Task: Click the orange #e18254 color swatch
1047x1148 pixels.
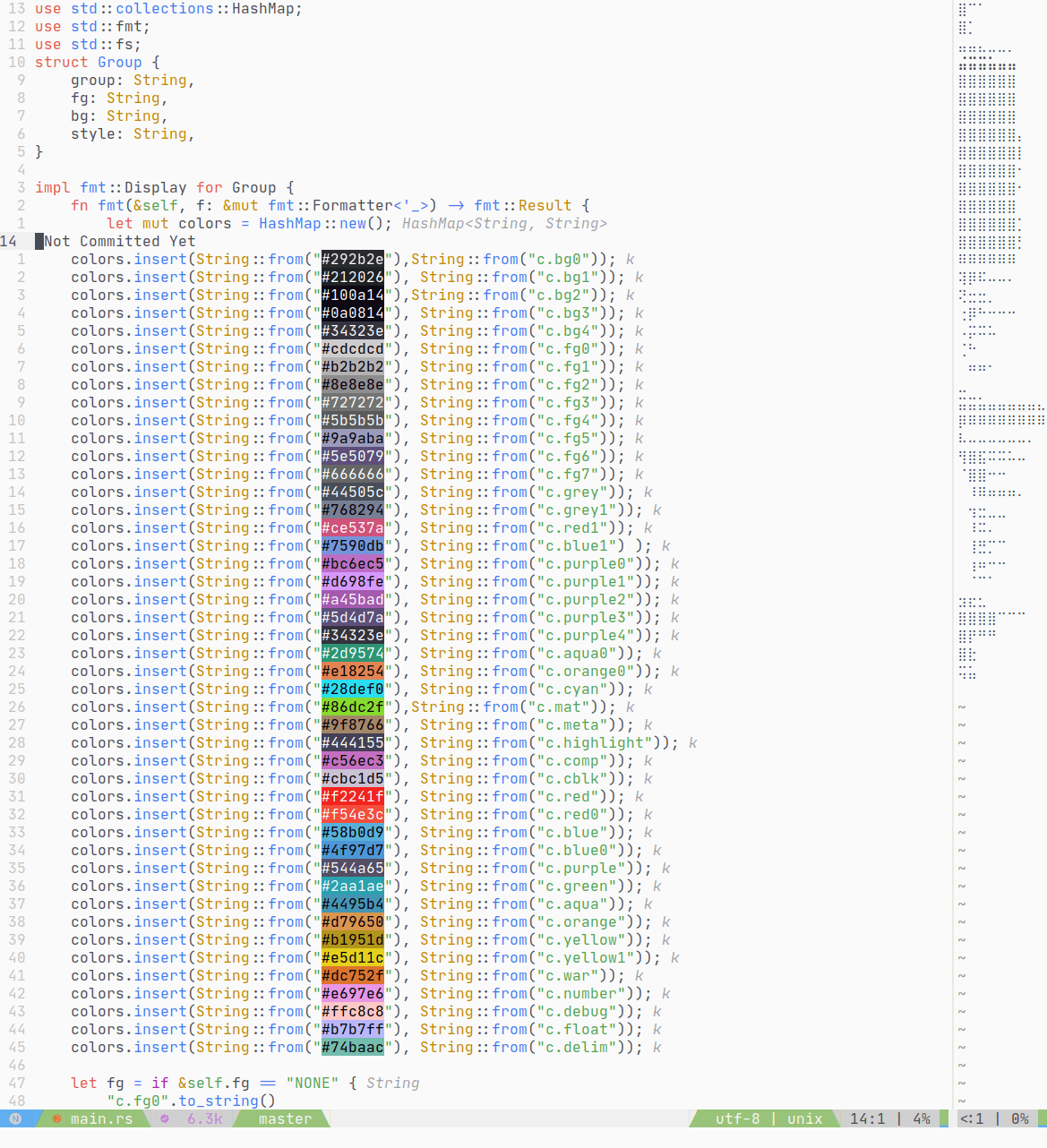Action: point(353,671)
